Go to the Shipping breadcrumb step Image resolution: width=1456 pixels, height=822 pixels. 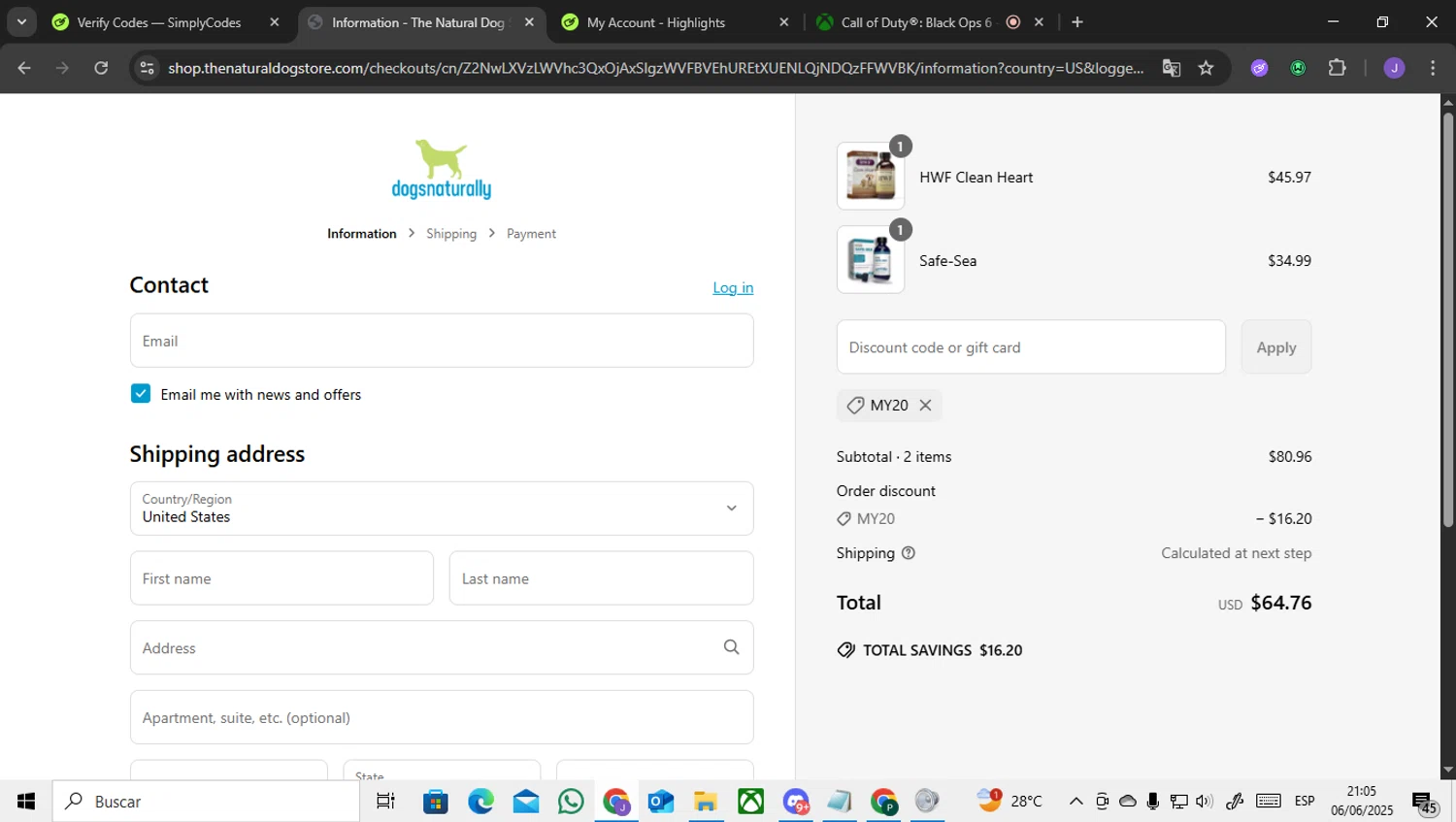451,234
